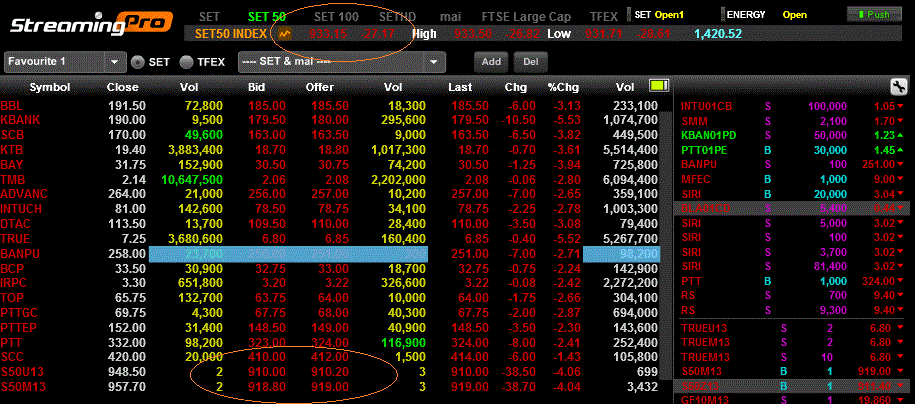Switch to the FTSE Large Cap tab
915x404 pixels.
click(526, 17)
